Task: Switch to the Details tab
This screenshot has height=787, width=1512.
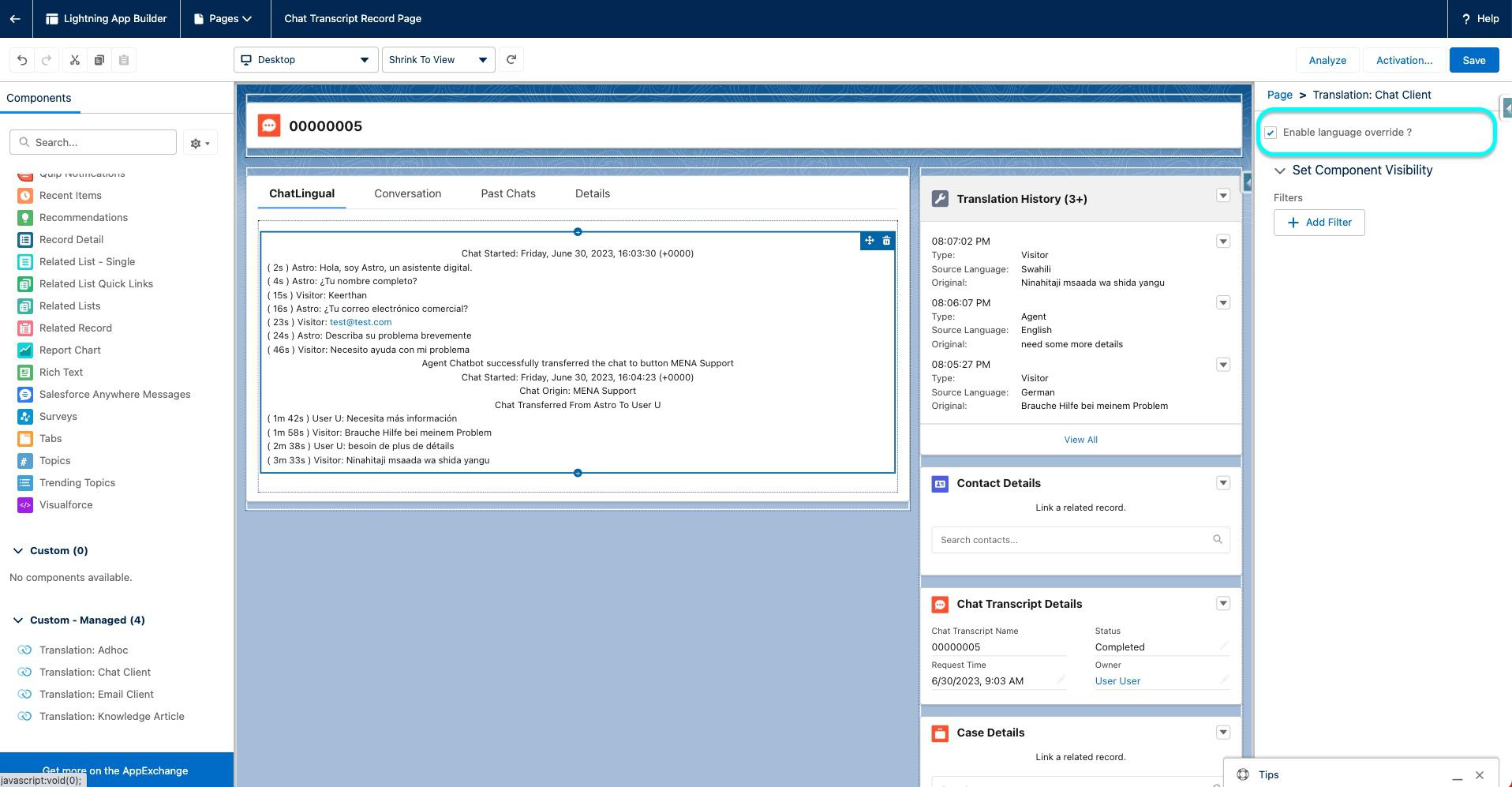Action: click(593, 193)
